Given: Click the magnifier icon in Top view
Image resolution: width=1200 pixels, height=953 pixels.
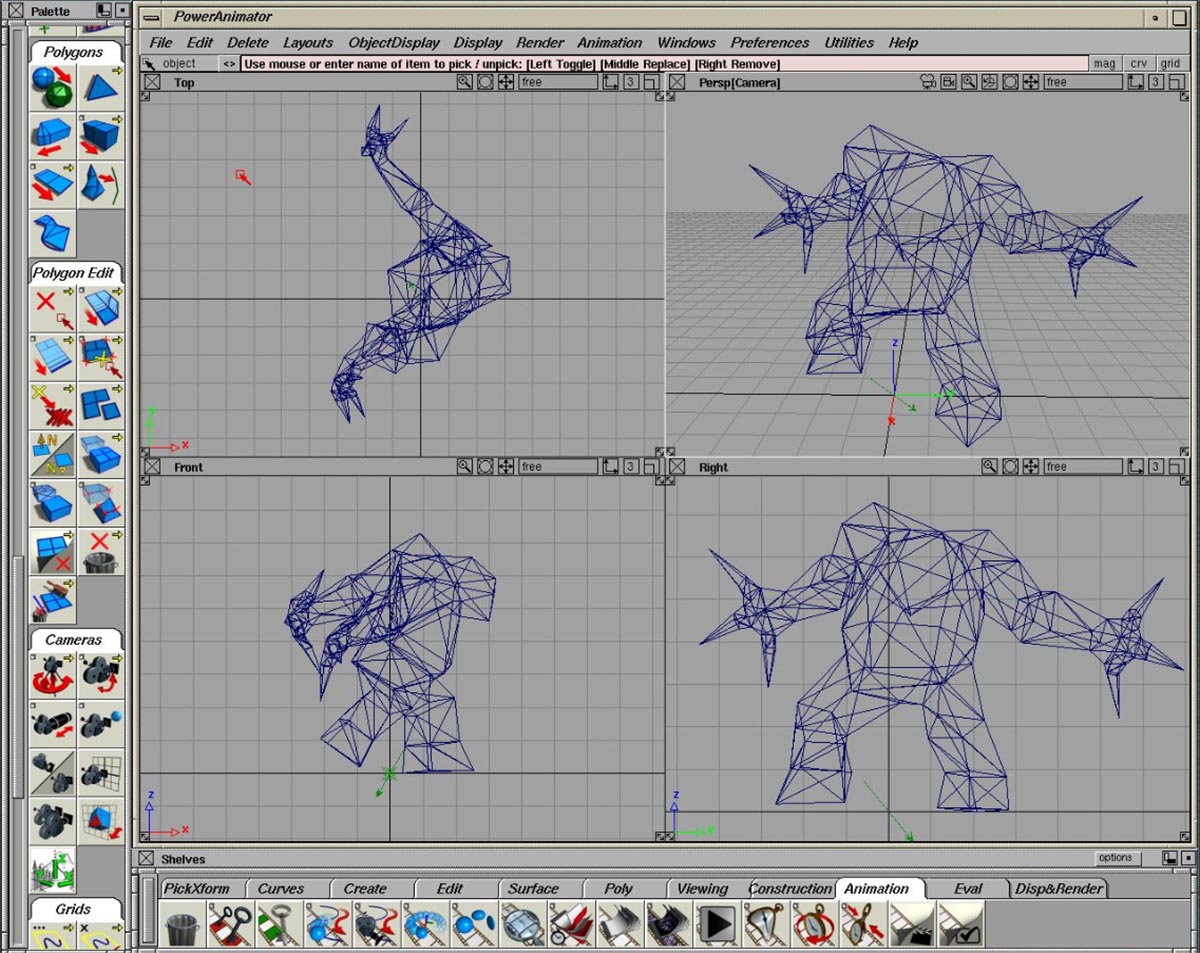Looking at the screenshot, I should [464, 82].
